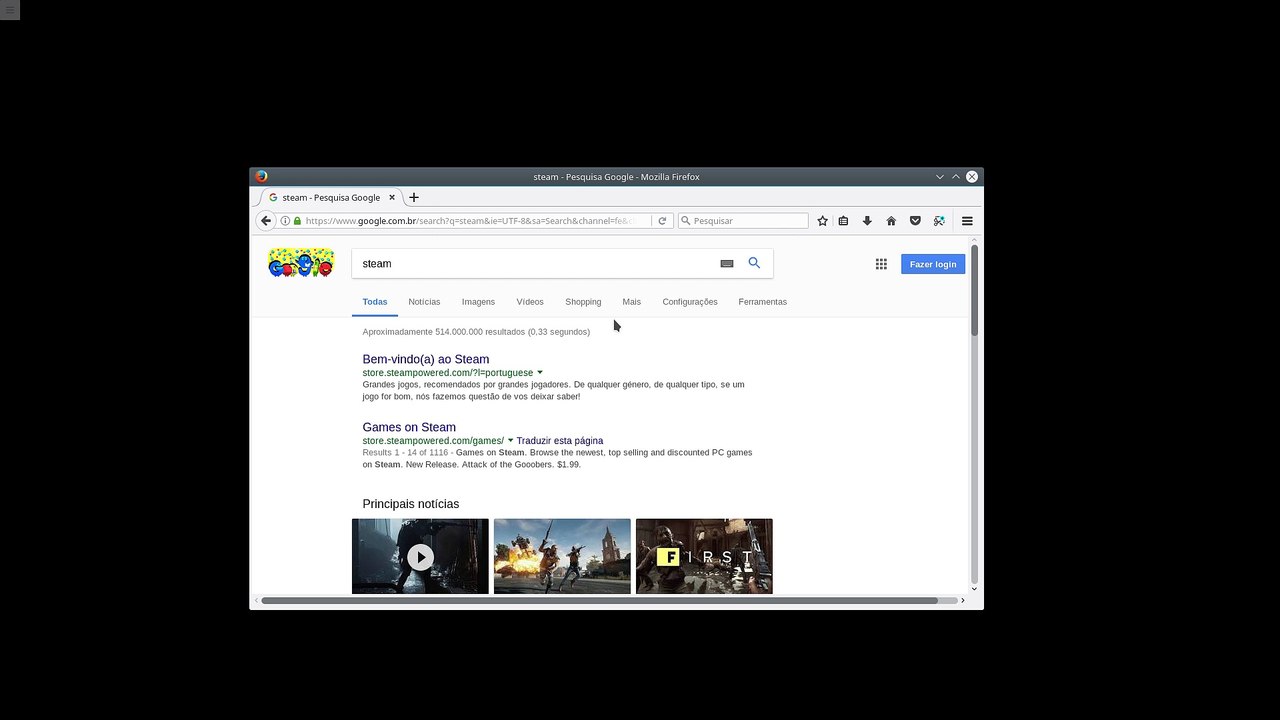This screenshot has height=720, width=1280.
Task: Go to Firefox home page icon
Action: (891, 221)
